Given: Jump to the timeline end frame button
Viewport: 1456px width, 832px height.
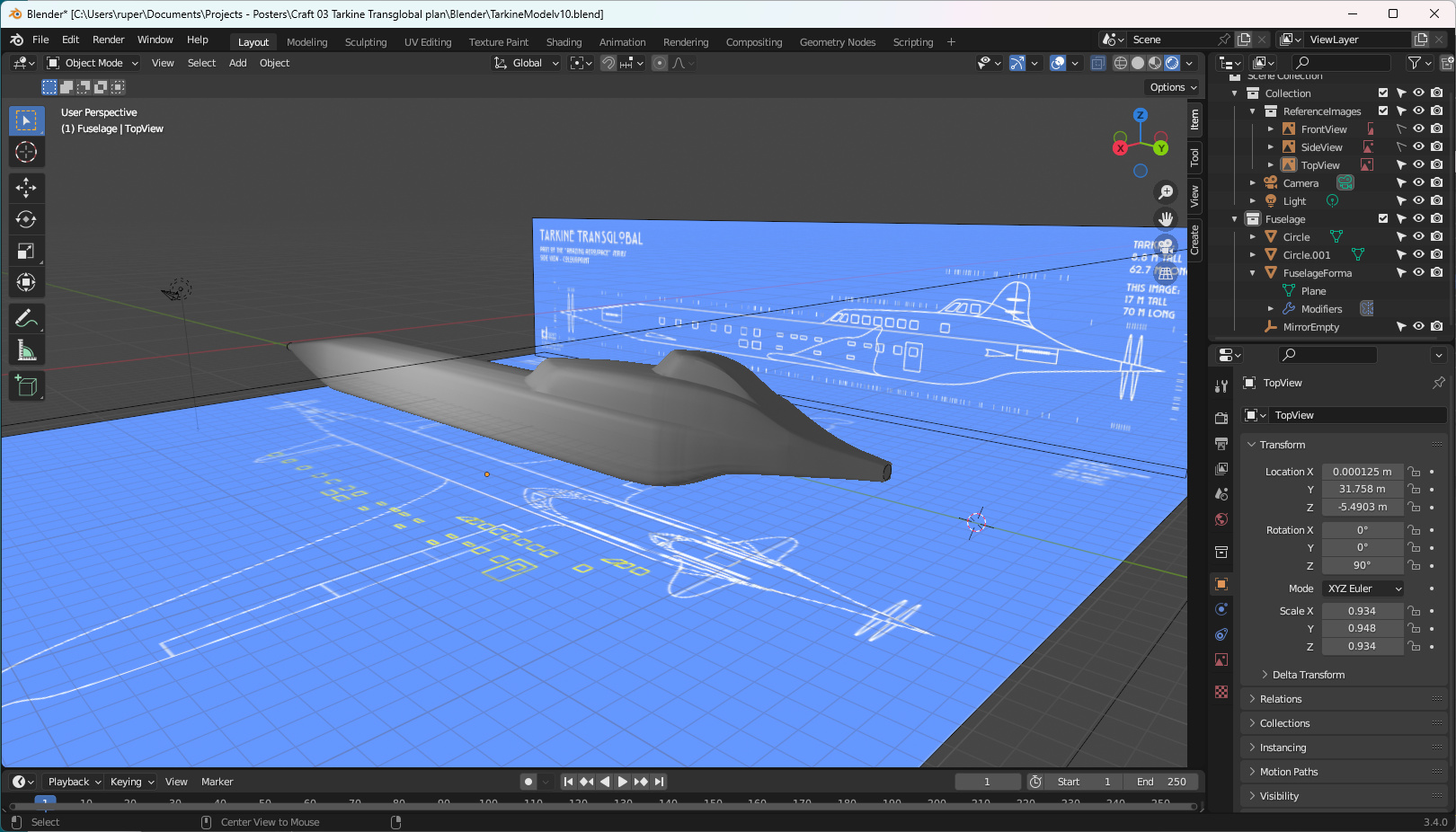Looking at the screenshot, I should (659, 782).
